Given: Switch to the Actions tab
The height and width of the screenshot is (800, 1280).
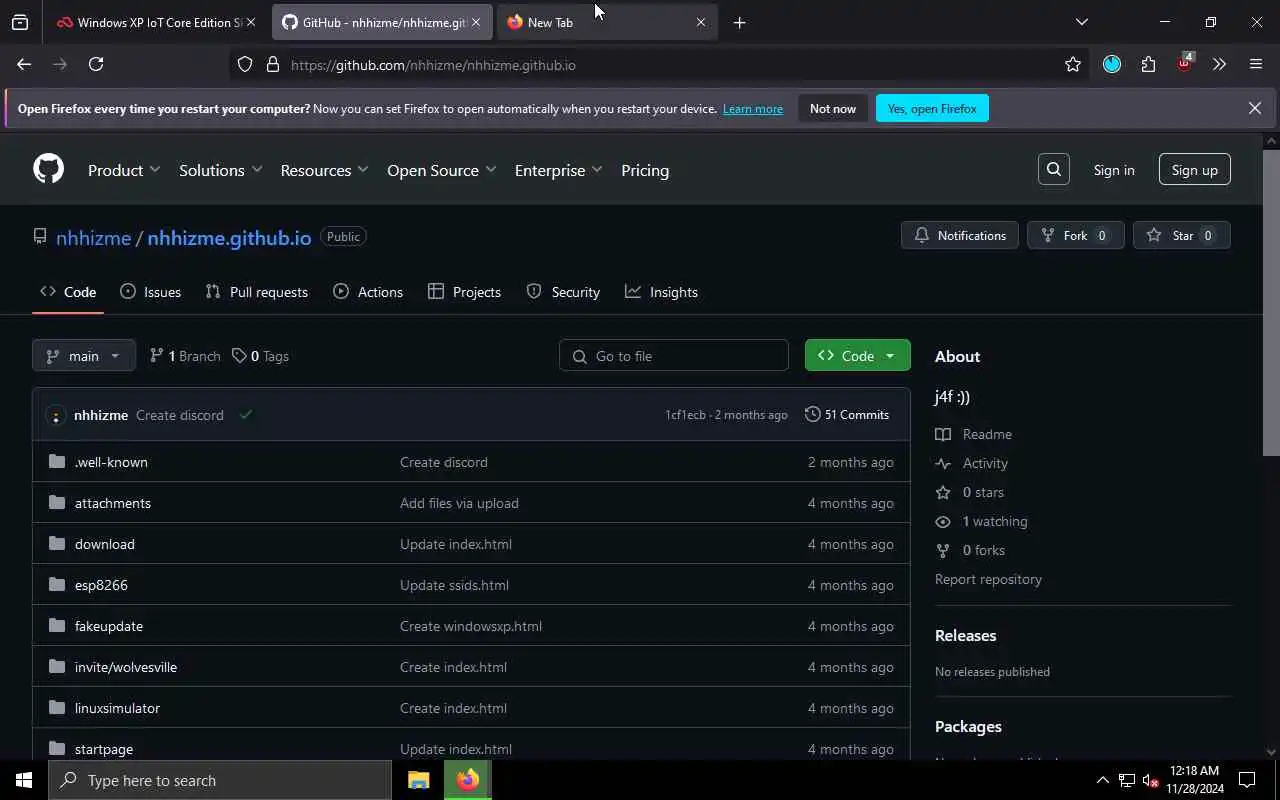Looking at the screenshot, I should tap(368, 292).
